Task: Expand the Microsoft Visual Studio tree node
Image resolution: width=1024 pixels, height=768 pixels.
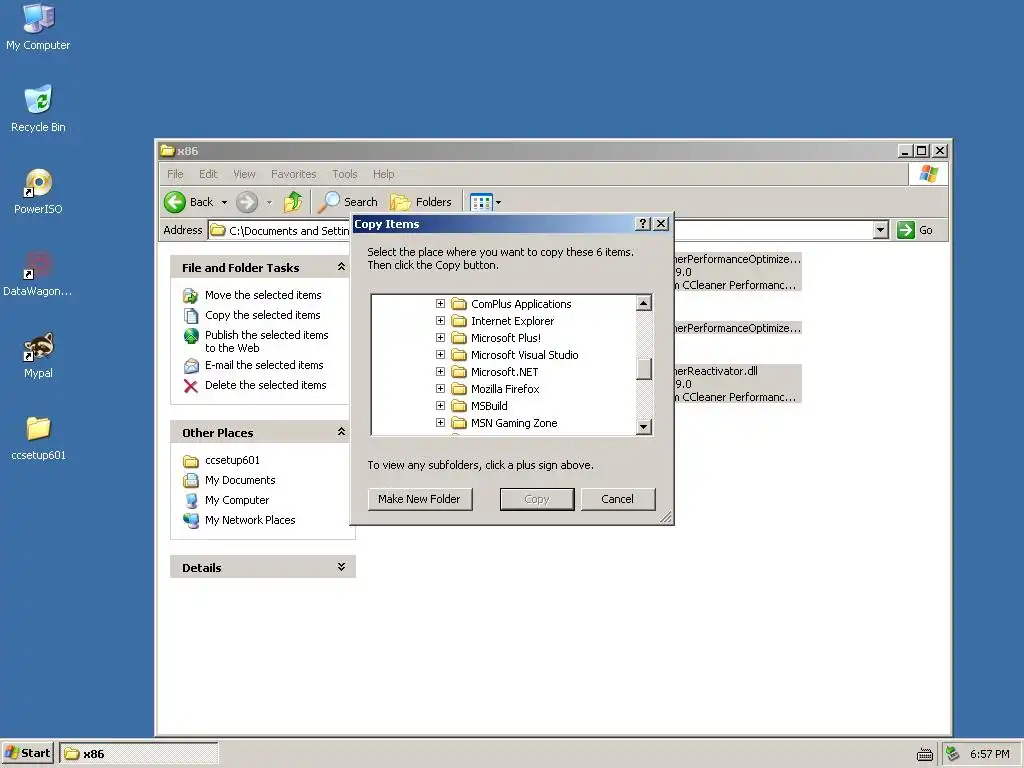Action: coord(440,355)
